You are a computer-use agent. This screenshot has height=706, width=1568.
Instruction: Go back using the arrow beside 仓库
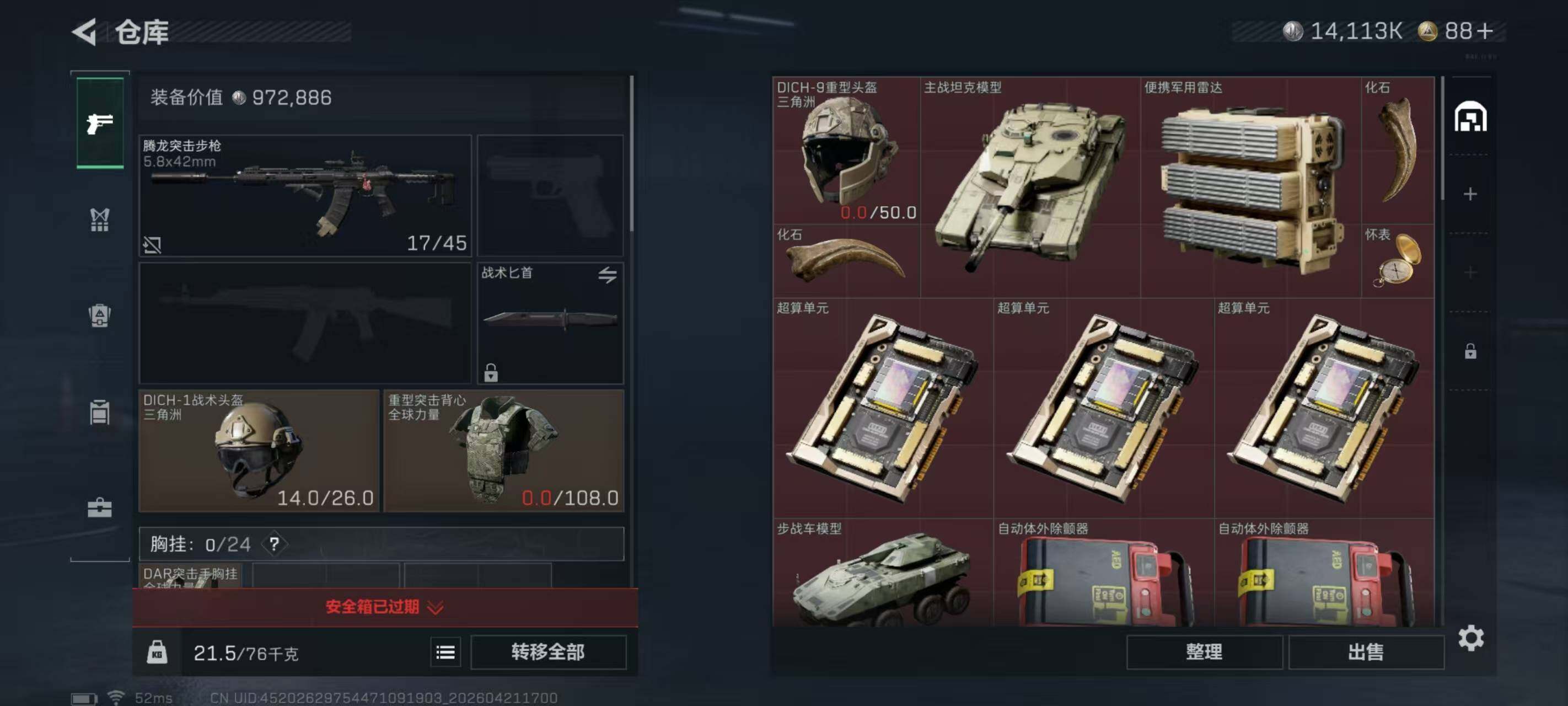coord(85,31)
